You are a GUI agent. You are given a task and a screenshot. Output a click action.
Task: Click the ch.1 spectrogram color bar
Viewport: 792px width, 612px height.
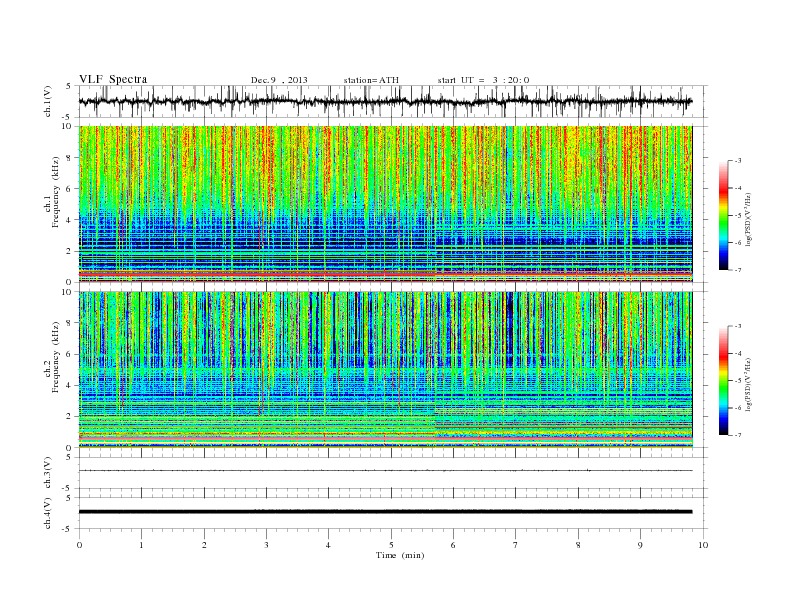tap(723, 216)
